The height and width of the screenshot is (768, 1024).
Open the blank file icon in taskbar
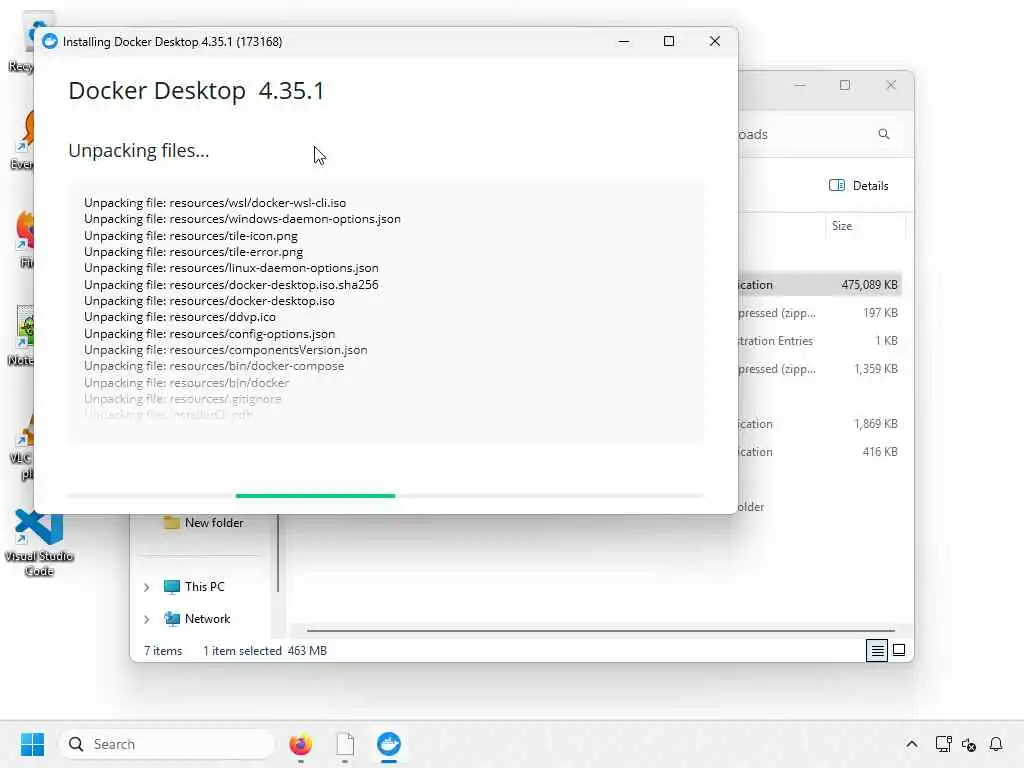(x=345, y=744)
